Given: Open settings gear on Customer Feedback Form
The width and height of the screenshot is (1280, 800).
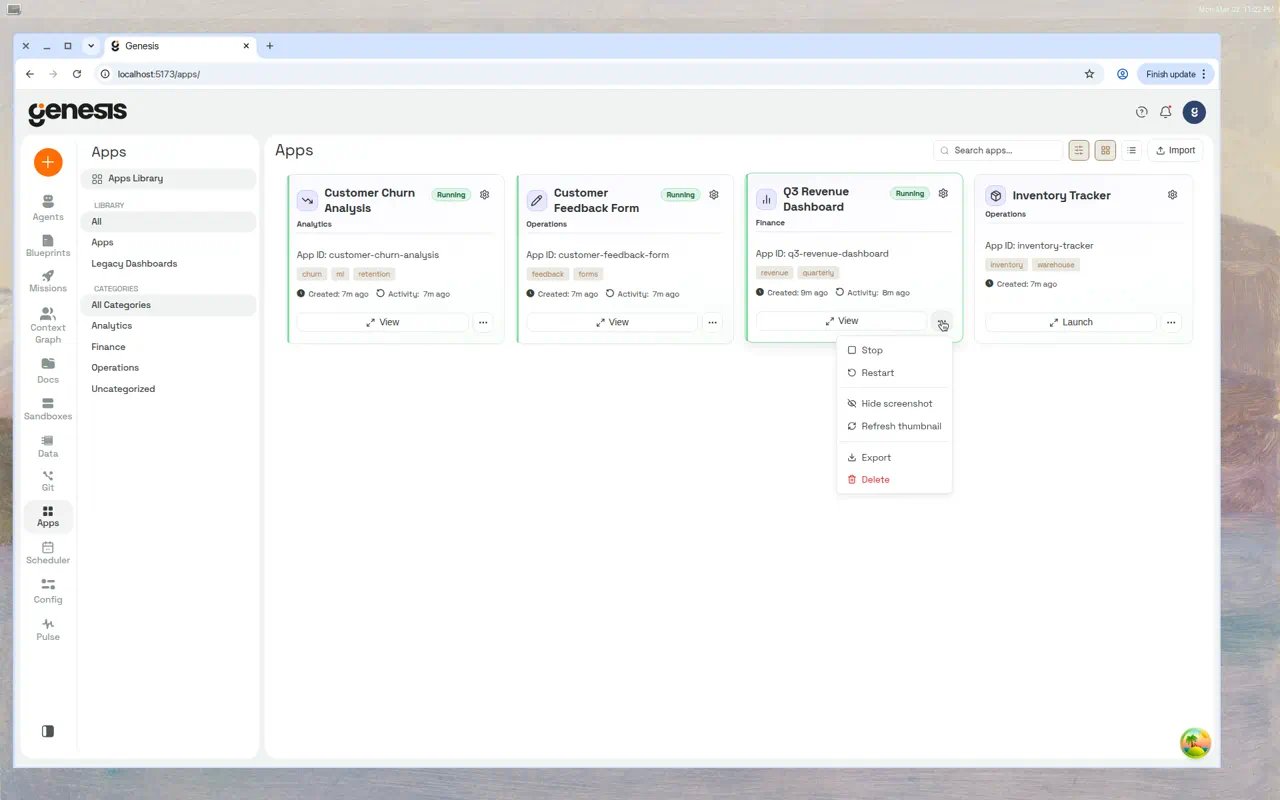Looking at the screenshot, I should (714, 195).
